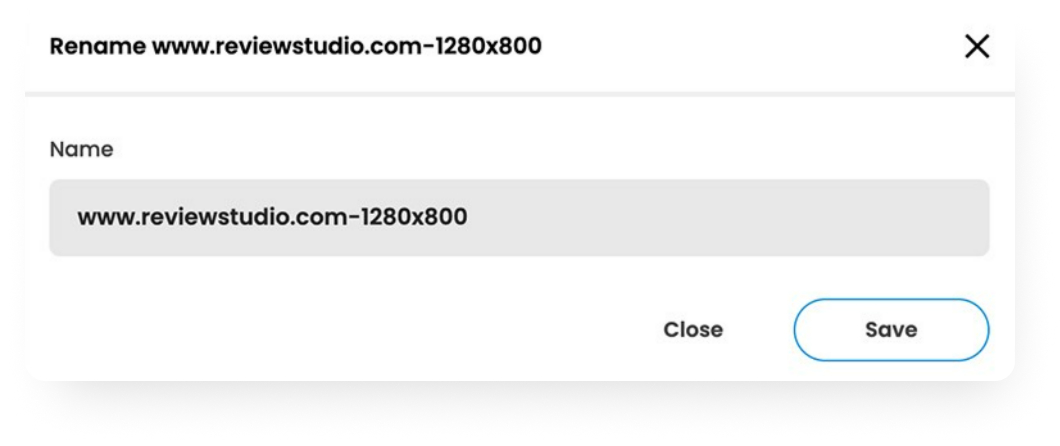Click into the Name input field
Screen dimensions: 1060x446
[x=519, y=218]
